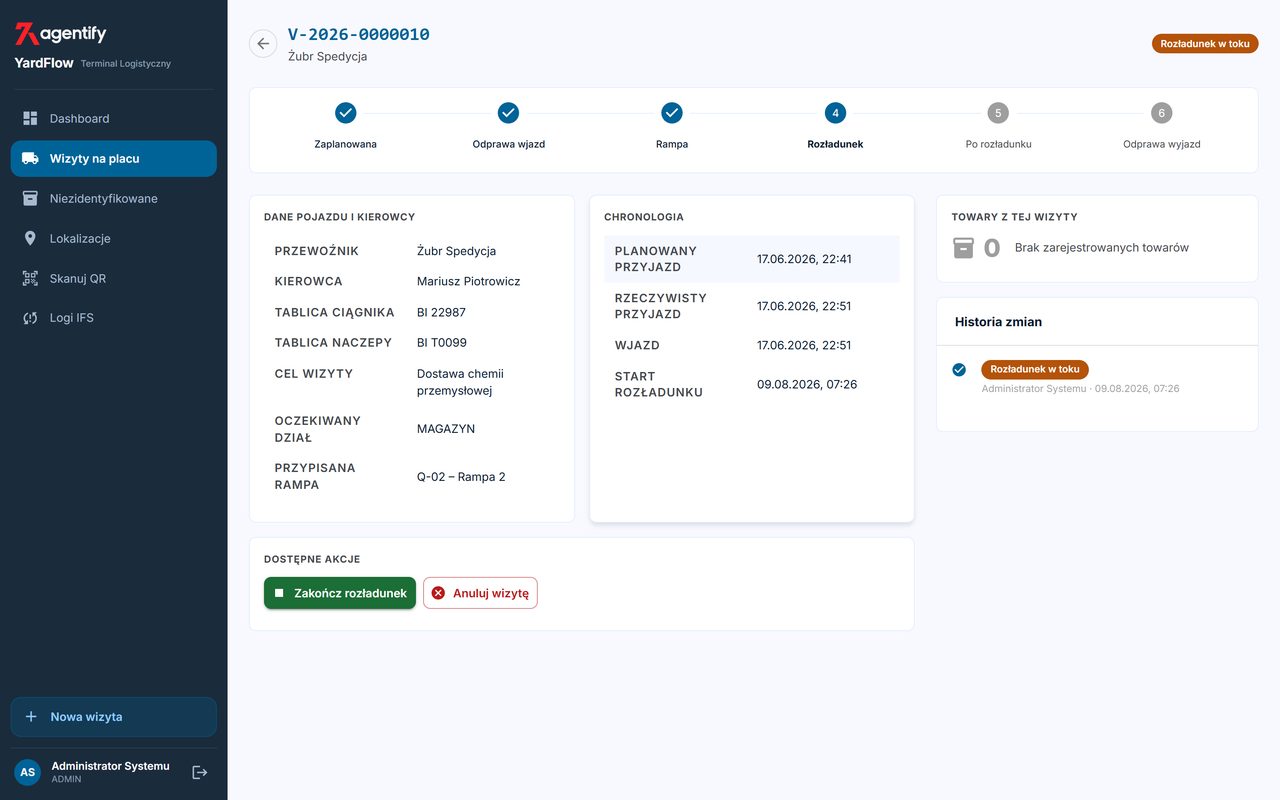1280x800 pixels.
Task: Open Wizyty na placu section
Action: click(114, 158)
